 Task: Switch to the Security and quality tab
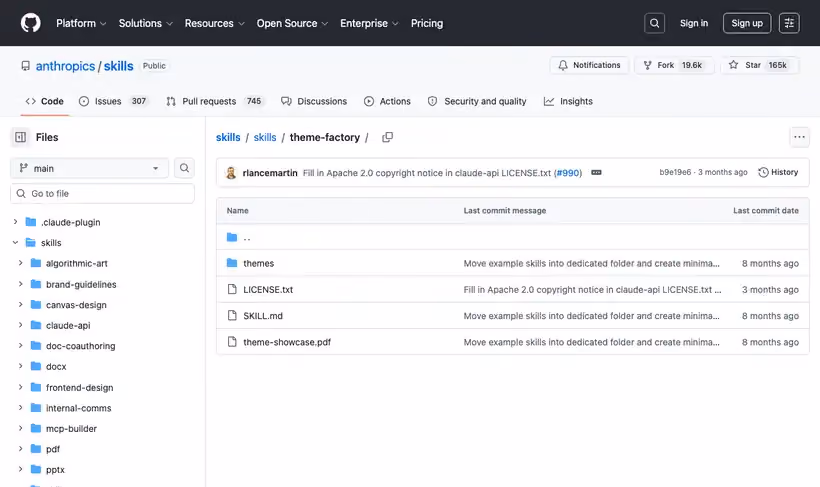477,101
